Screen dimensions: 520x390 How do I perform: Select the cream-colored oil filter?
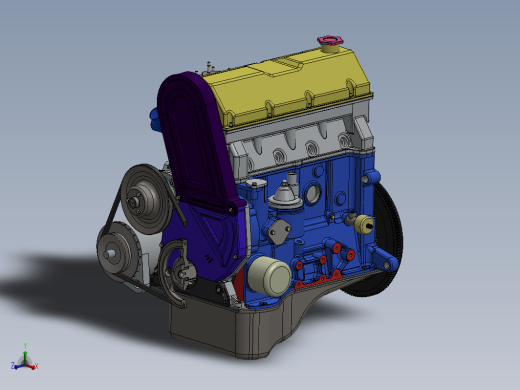tap(270, 275)
